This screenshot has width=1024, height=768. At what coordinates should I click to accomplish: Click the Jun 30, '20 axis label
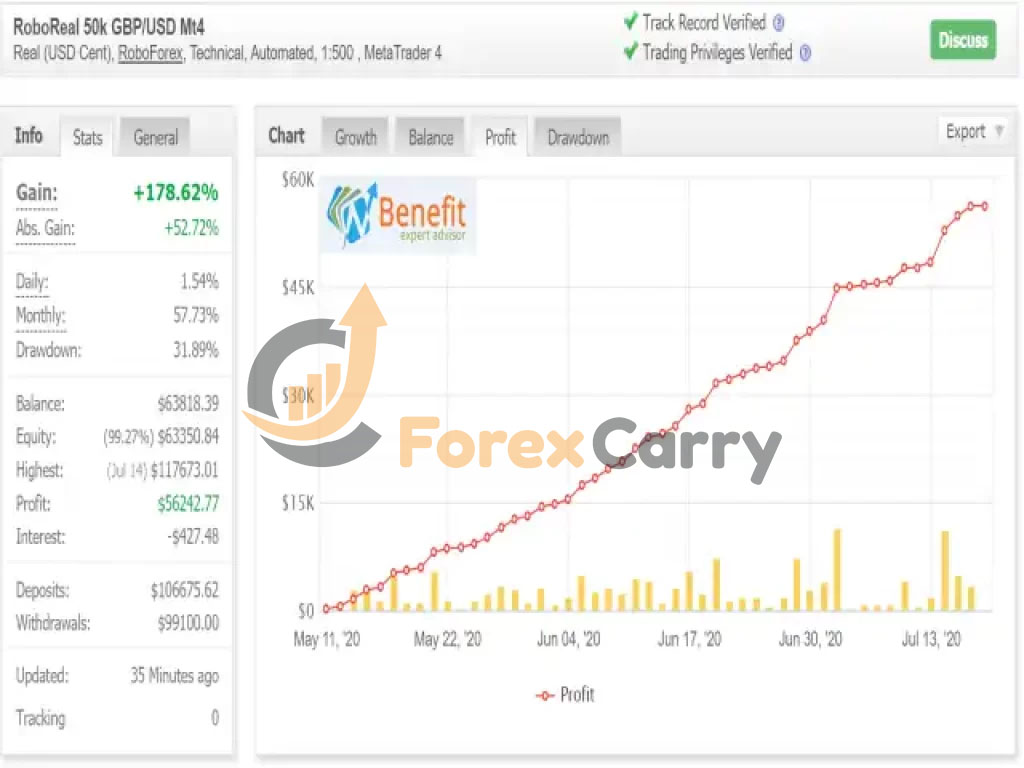tap(810, 639)
